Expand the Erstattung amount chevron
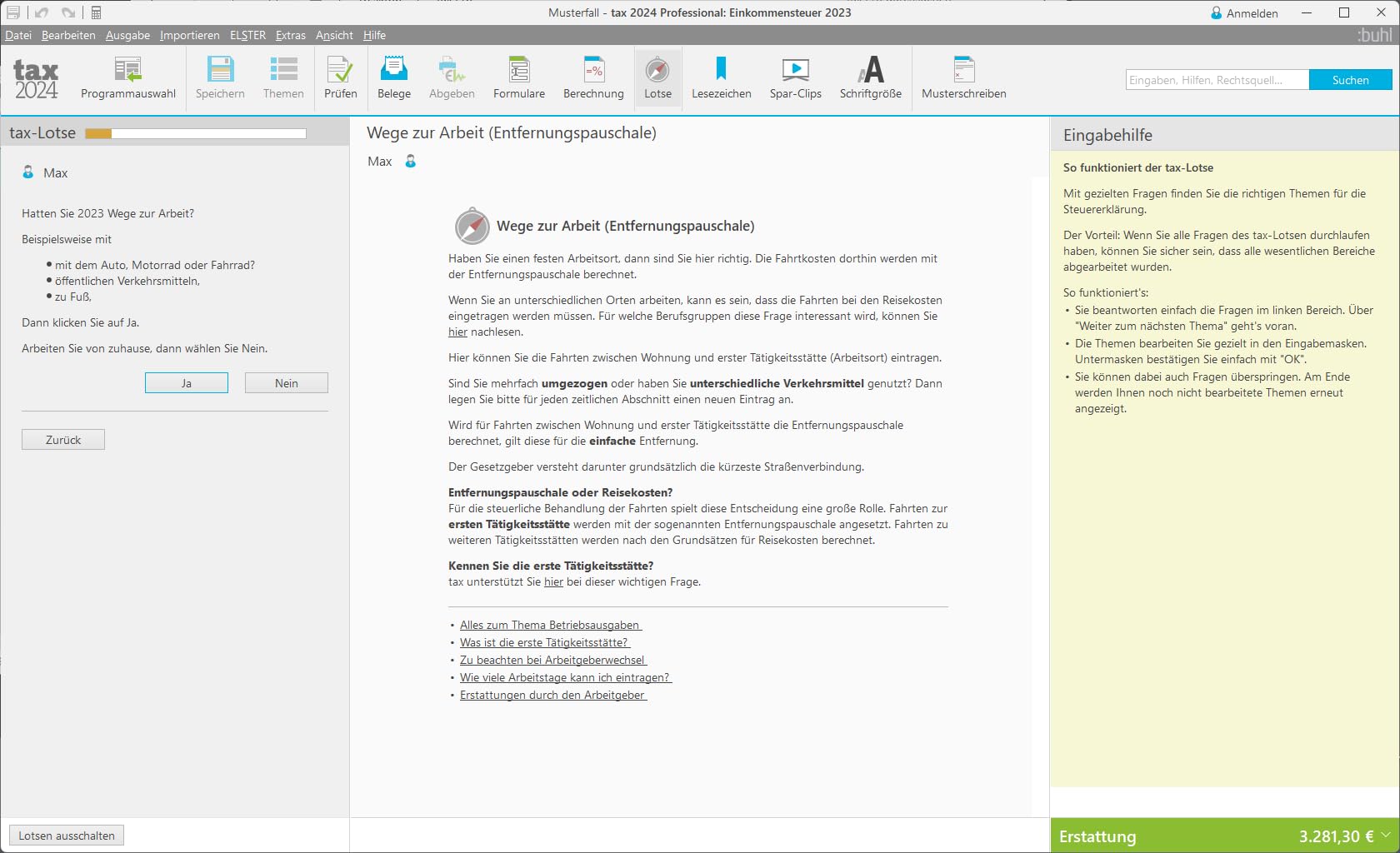 point(1386,835)
